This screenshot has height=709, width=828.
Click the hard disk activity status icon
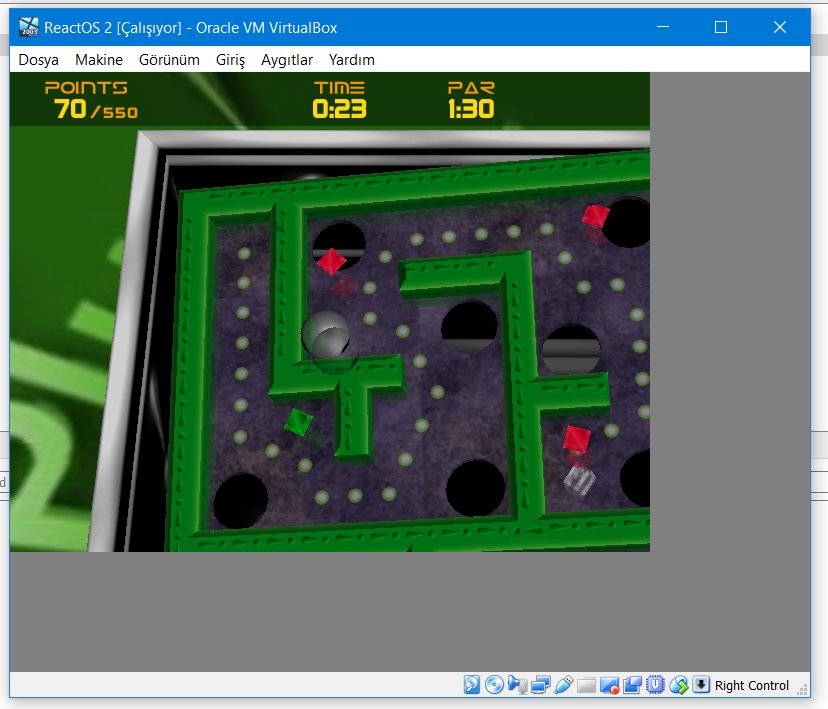(472, 685)
